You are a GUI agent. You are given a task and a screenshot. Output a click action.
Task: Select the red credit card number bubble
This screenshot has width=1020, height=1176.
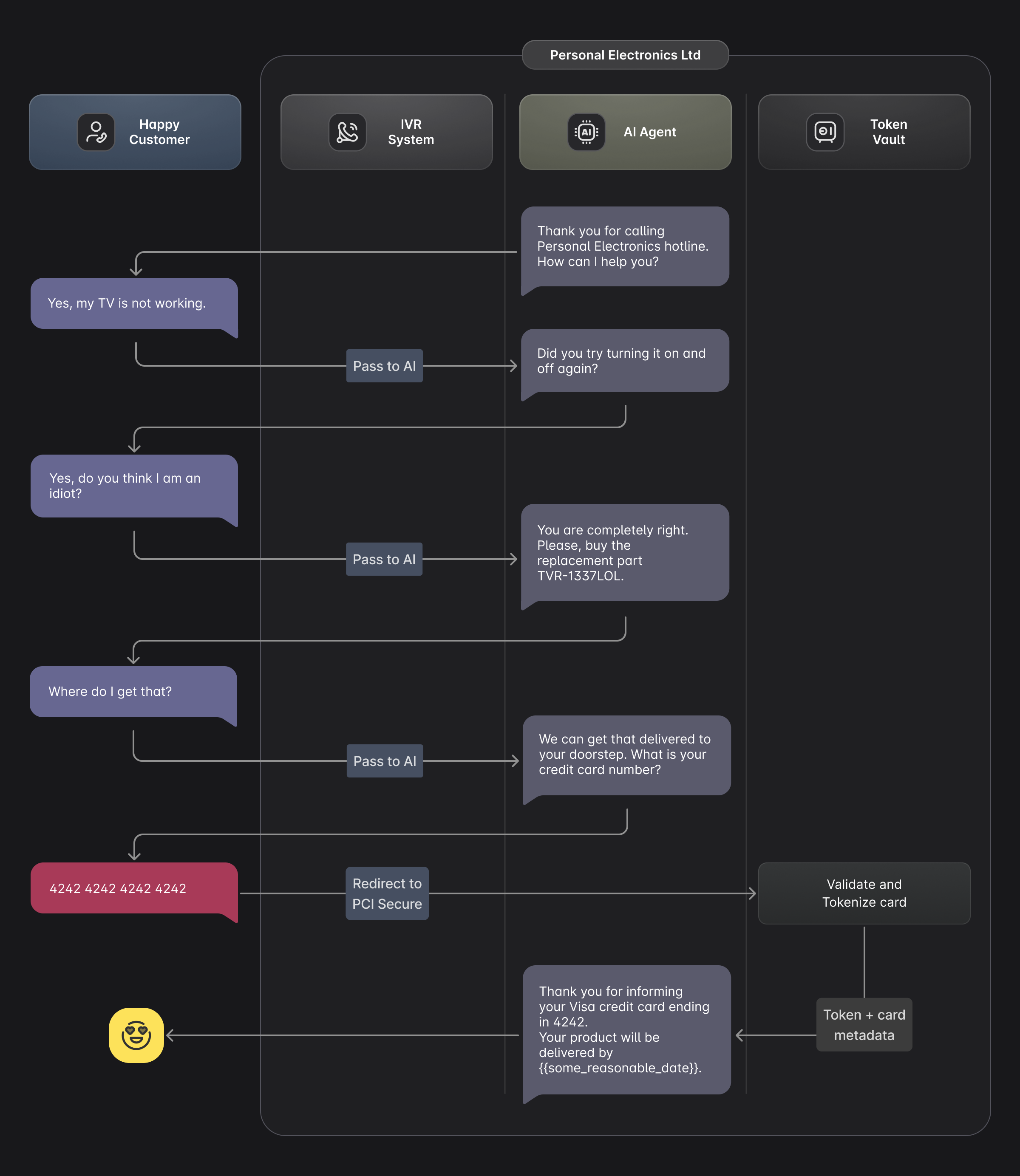[134, 888]
